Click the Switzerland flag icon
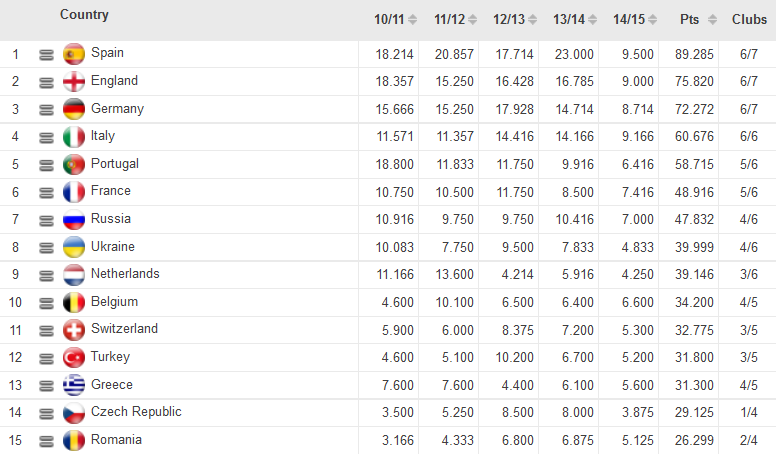776x454 pixels. coord(74,330)
